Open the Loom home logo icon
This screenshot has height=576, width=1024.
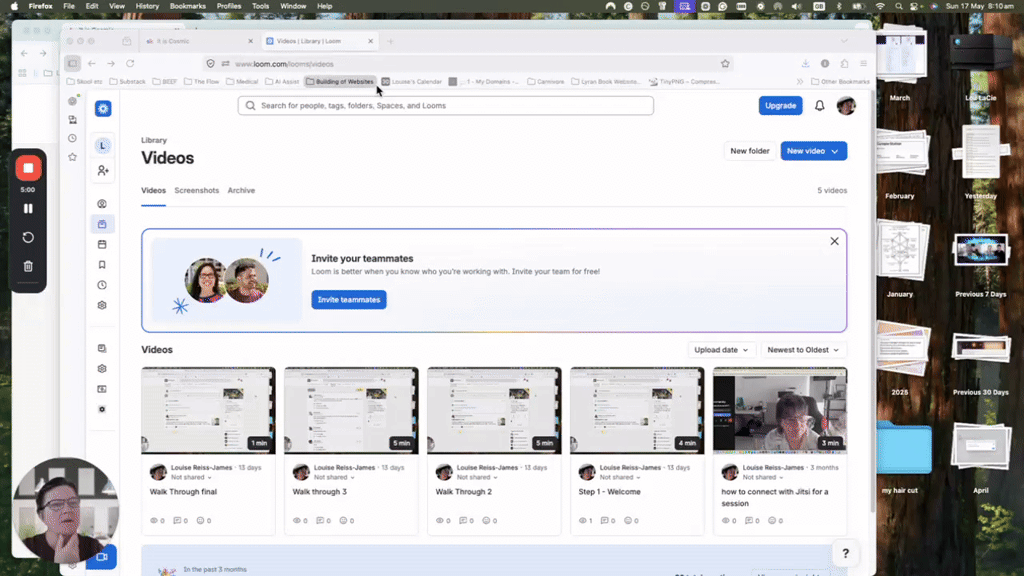[x=103, y=108]
